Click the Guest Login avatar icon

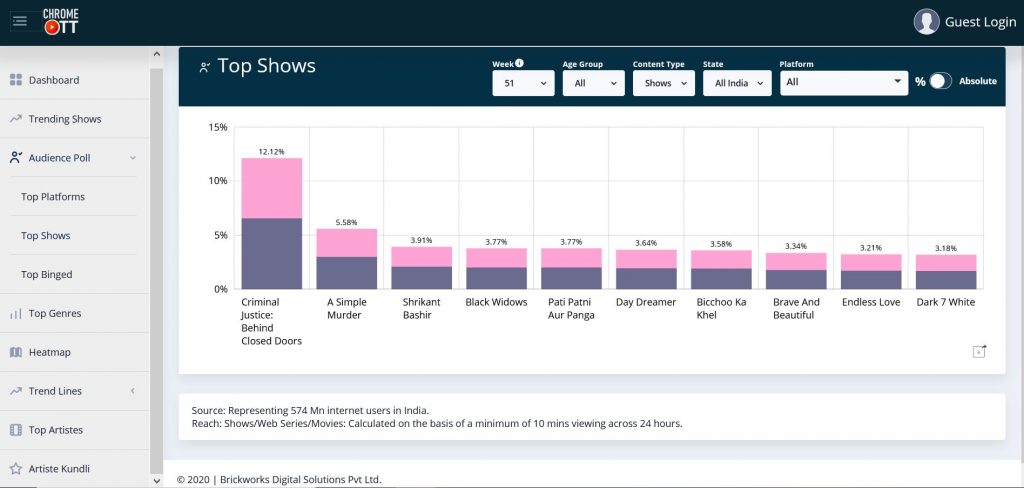926,21
